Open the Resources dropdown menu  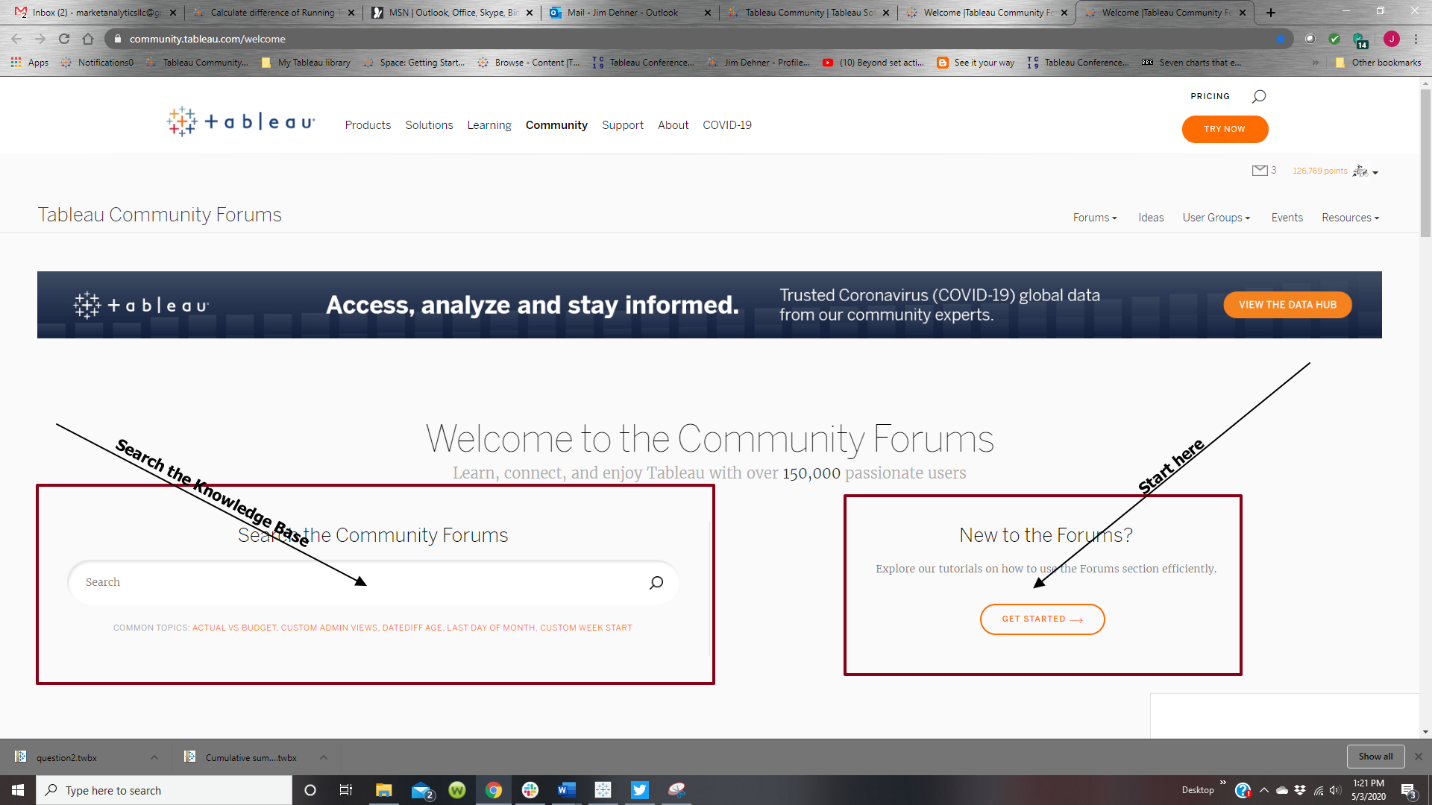(x=1349, y=217)
